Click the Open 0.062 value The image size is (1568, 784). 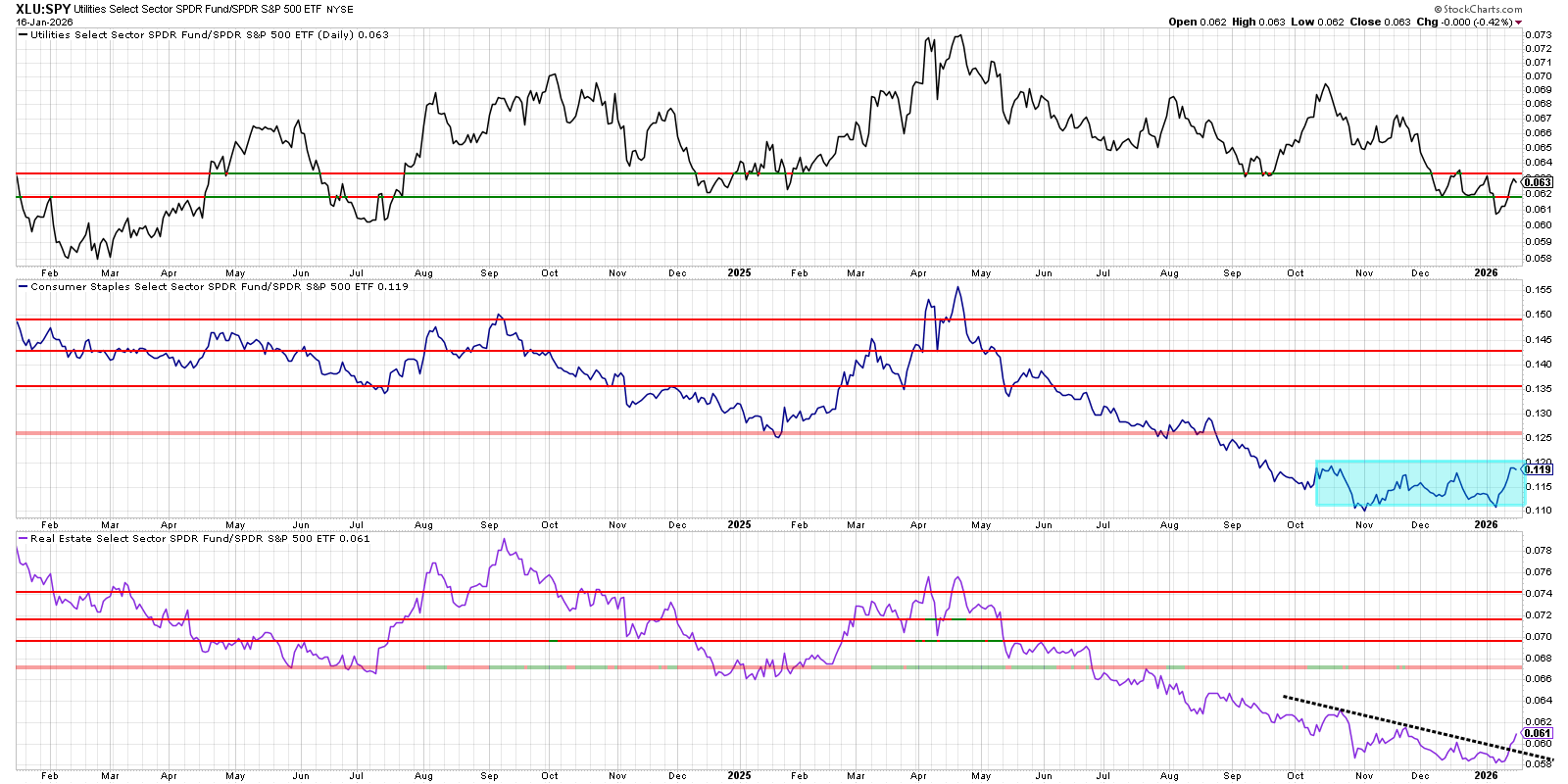coord(1198,22)
